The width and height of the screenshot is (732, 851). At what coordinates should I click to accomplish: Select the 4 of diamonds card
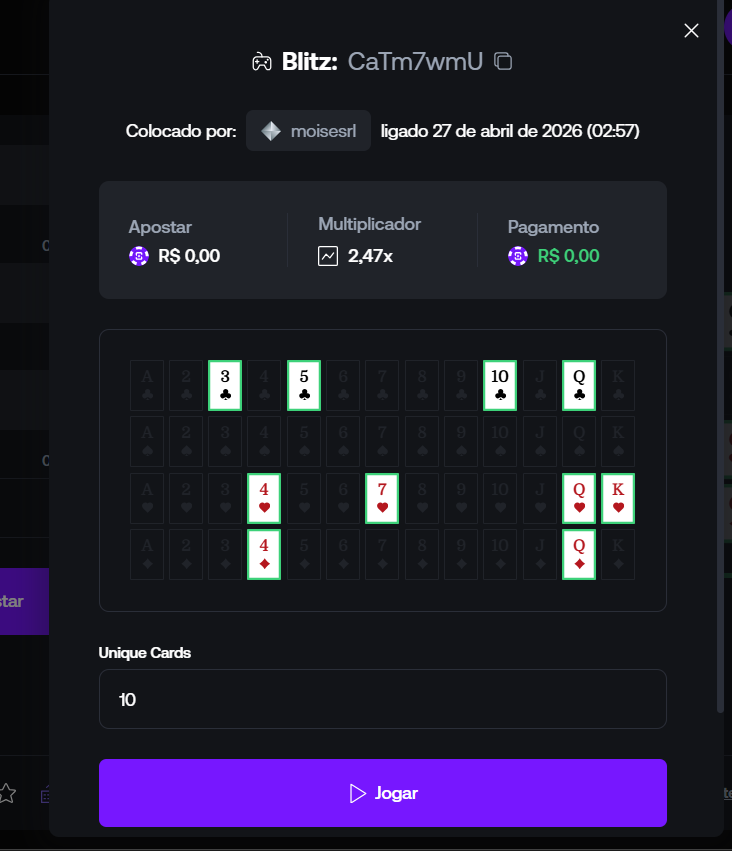click(x=264, y=555)
